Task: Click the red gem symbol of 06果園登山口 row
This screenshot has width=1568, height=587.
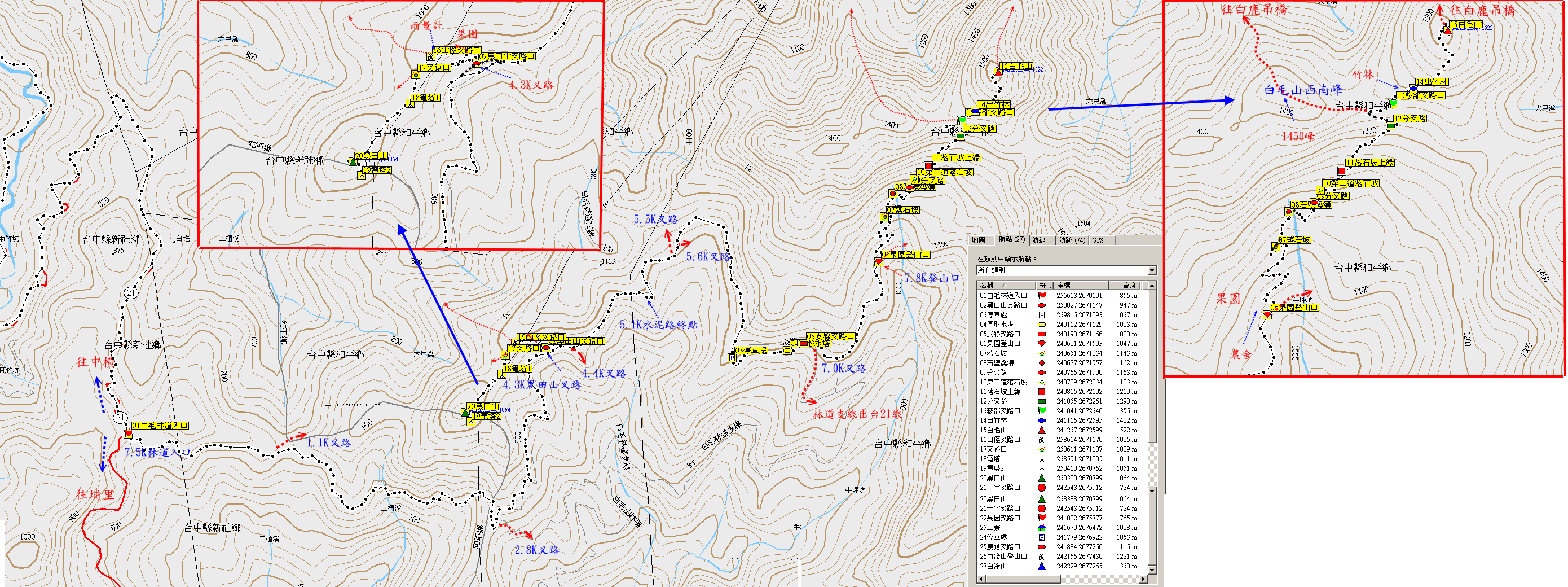Action: click(x=1041, y=343)
